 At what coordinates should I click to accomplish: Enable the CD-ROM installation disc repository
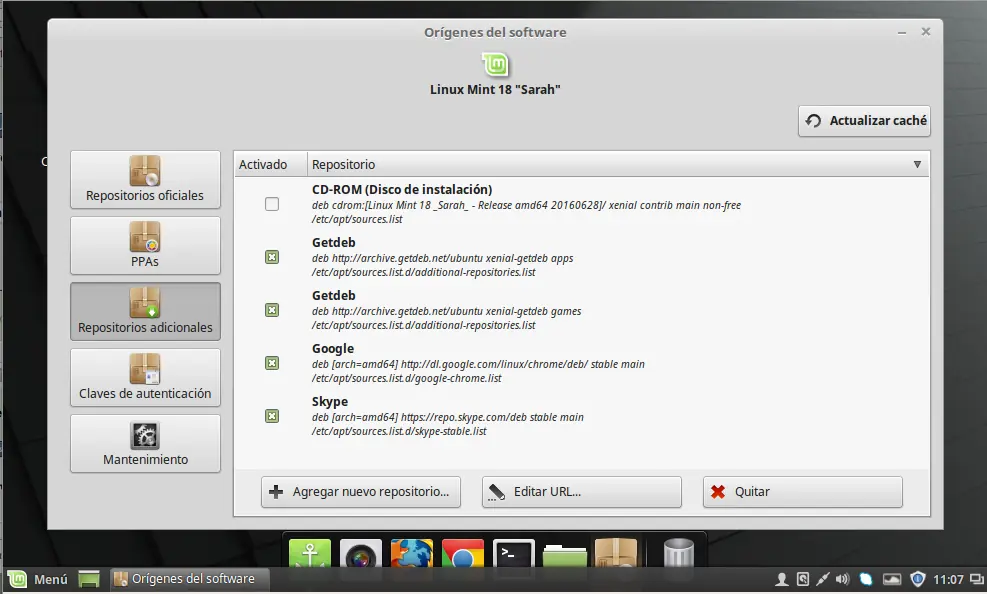[x=272, y=204]
